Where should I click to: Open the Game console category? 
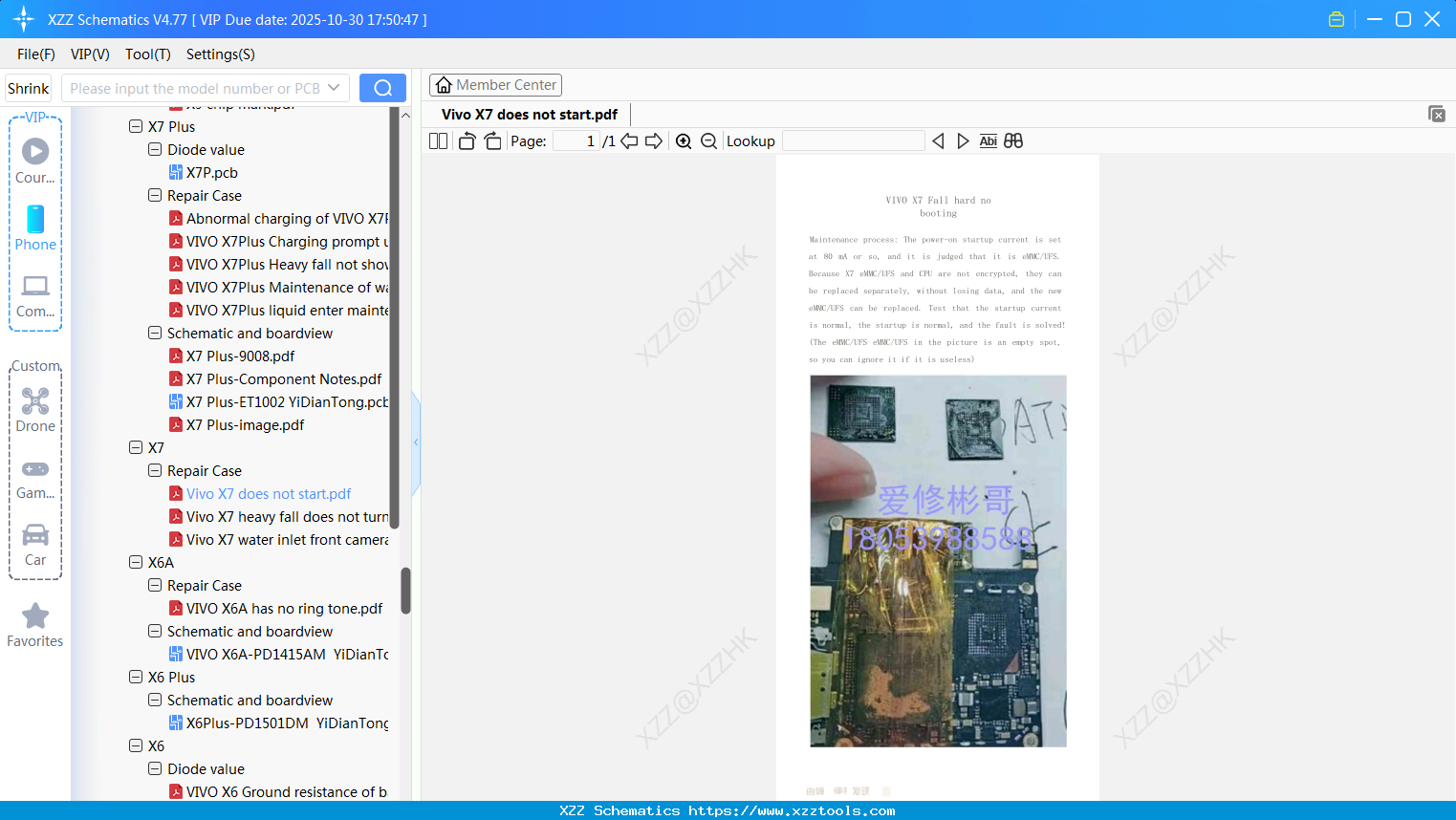point(35,478)
